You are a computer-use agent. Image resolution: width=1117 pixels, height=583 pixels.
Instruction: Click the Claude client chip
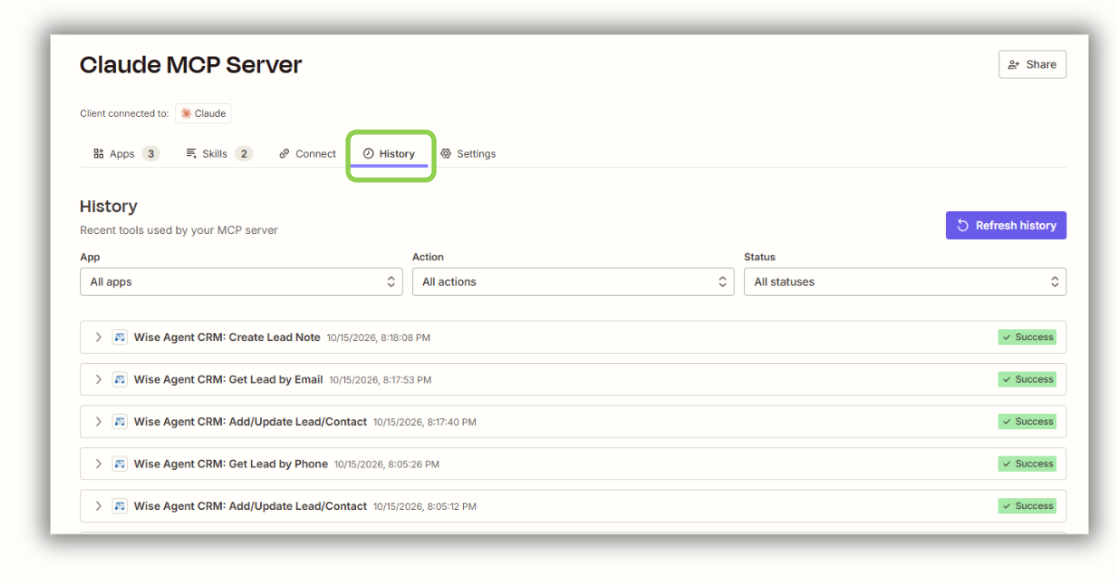click(203, 113)
